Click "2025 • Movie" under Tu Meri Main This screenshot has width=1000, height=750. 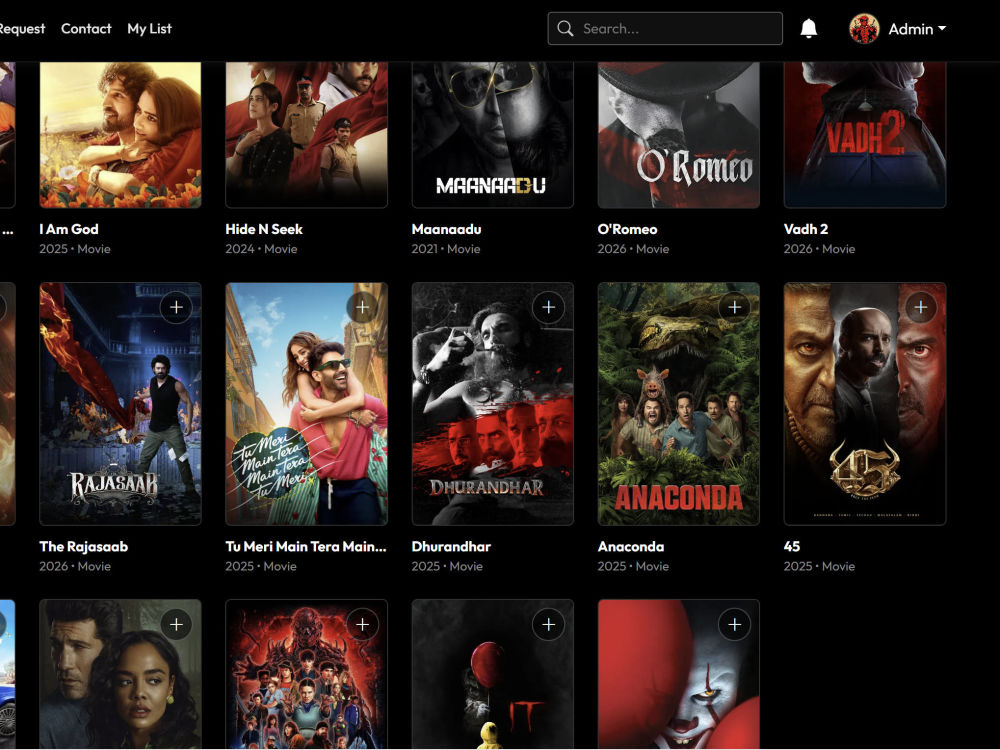261,566
